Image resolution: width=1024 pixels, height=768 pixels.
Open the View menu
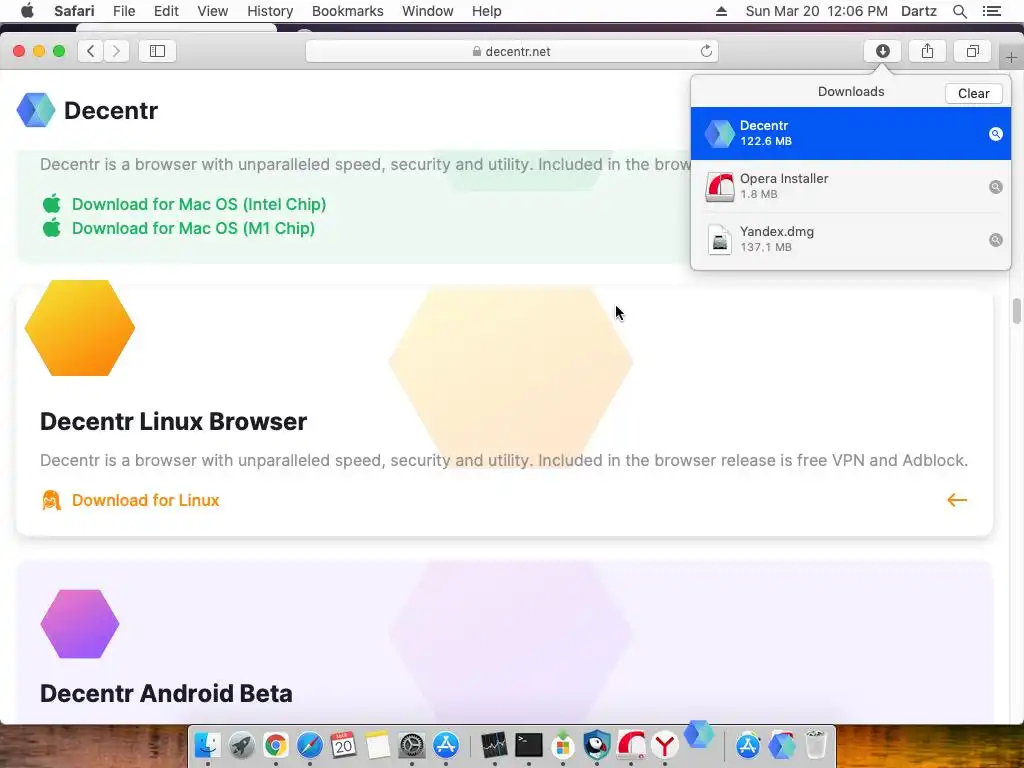212,11
